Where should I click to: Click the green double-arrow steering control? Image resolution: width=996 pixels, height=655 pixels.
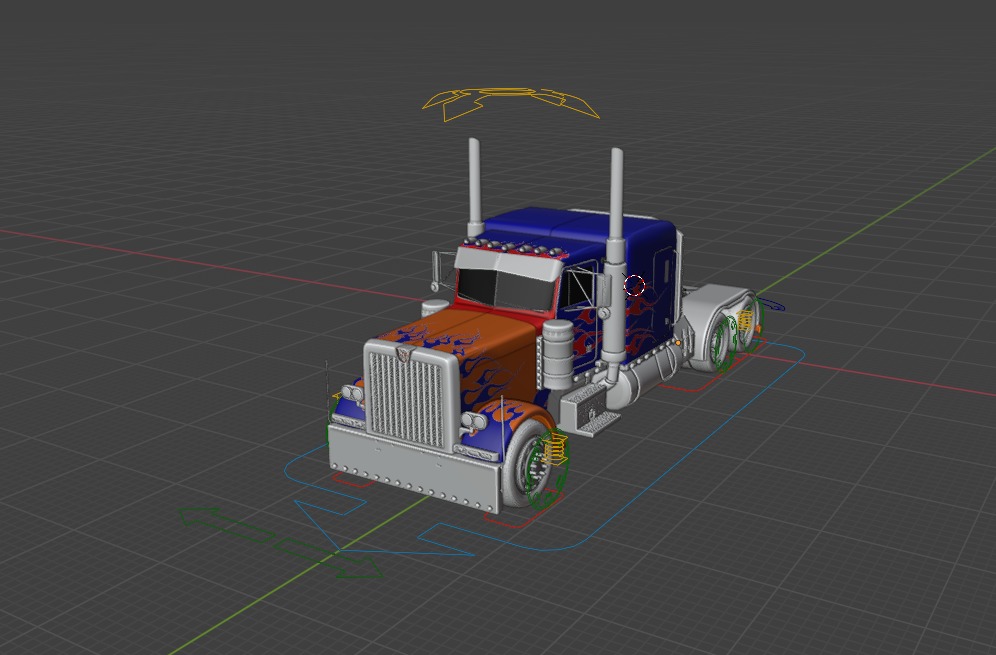pos(279,542)
